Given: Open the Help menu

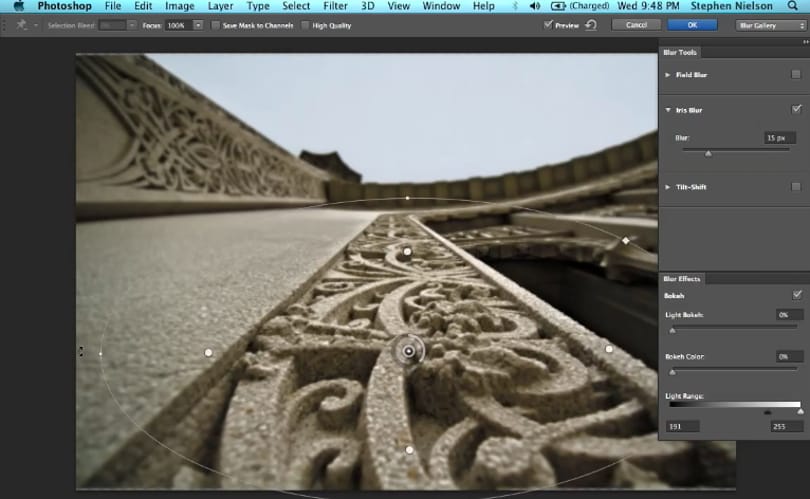Looking at the screenshot, I should pyautogui.click(x=484, y=6).
